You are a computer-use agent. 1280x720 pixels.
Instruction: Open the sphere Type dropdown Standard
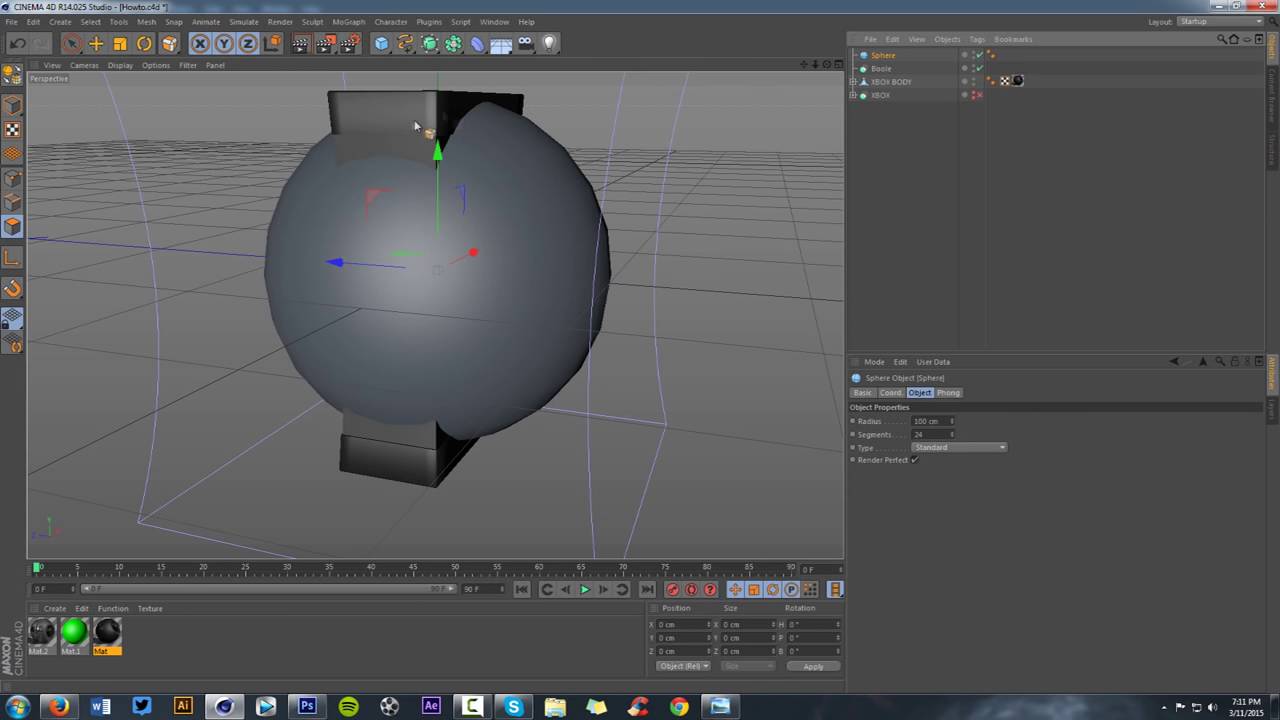(959, 447)
